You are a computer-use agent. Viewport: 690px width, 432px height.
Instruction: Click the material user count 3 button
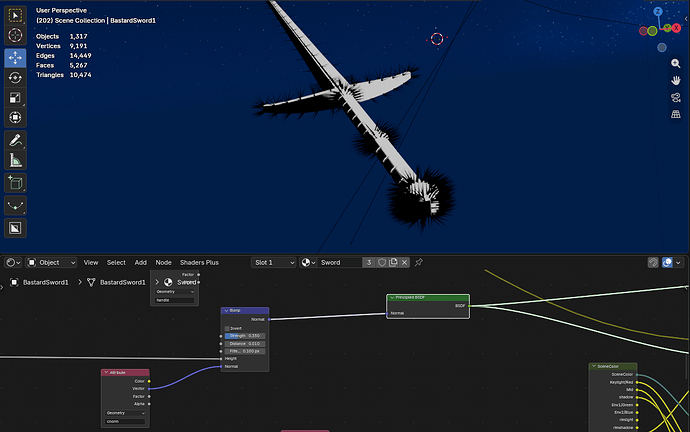[x=369, y=263]
